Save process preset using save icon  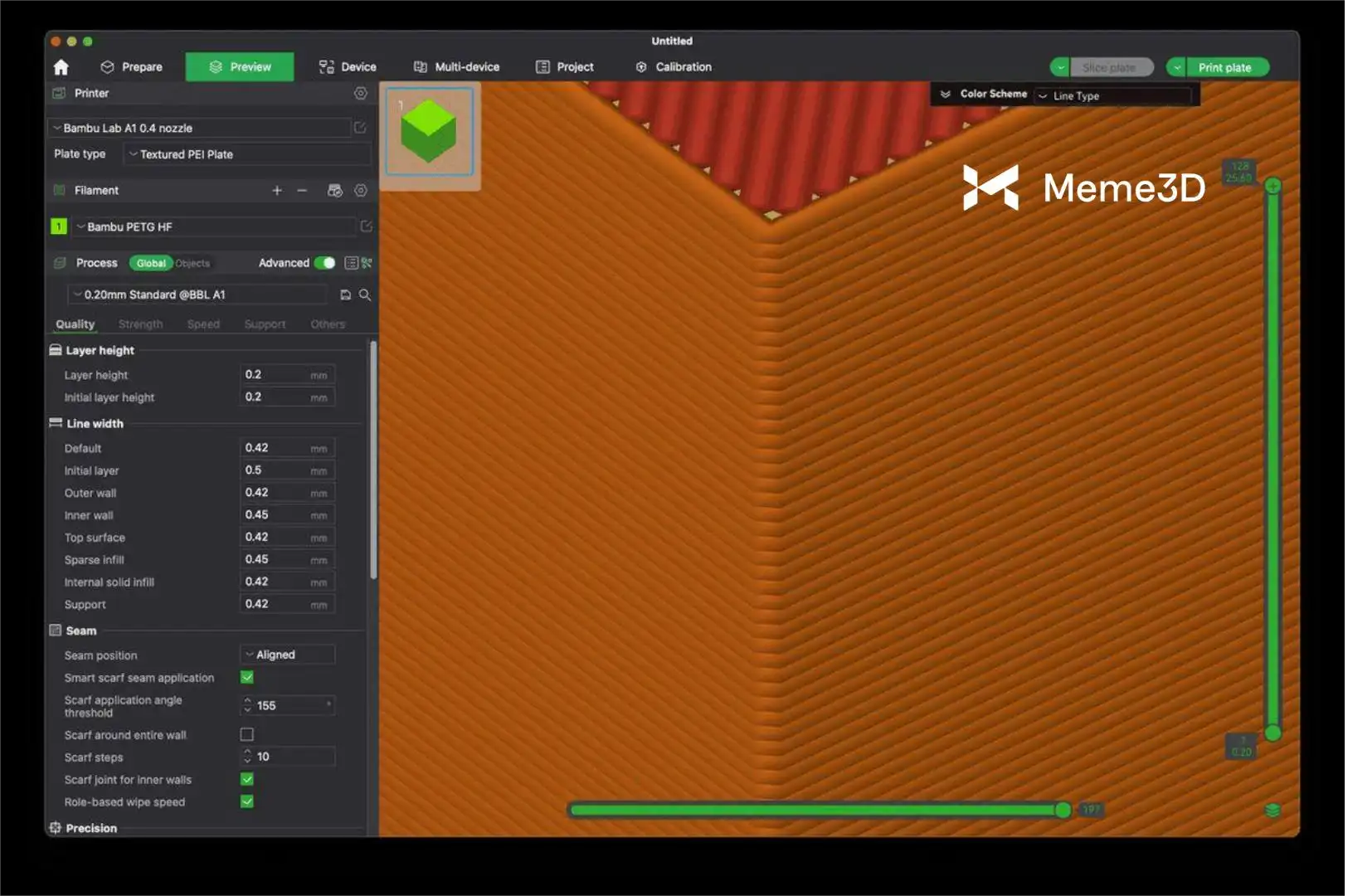tap(346, 295)
